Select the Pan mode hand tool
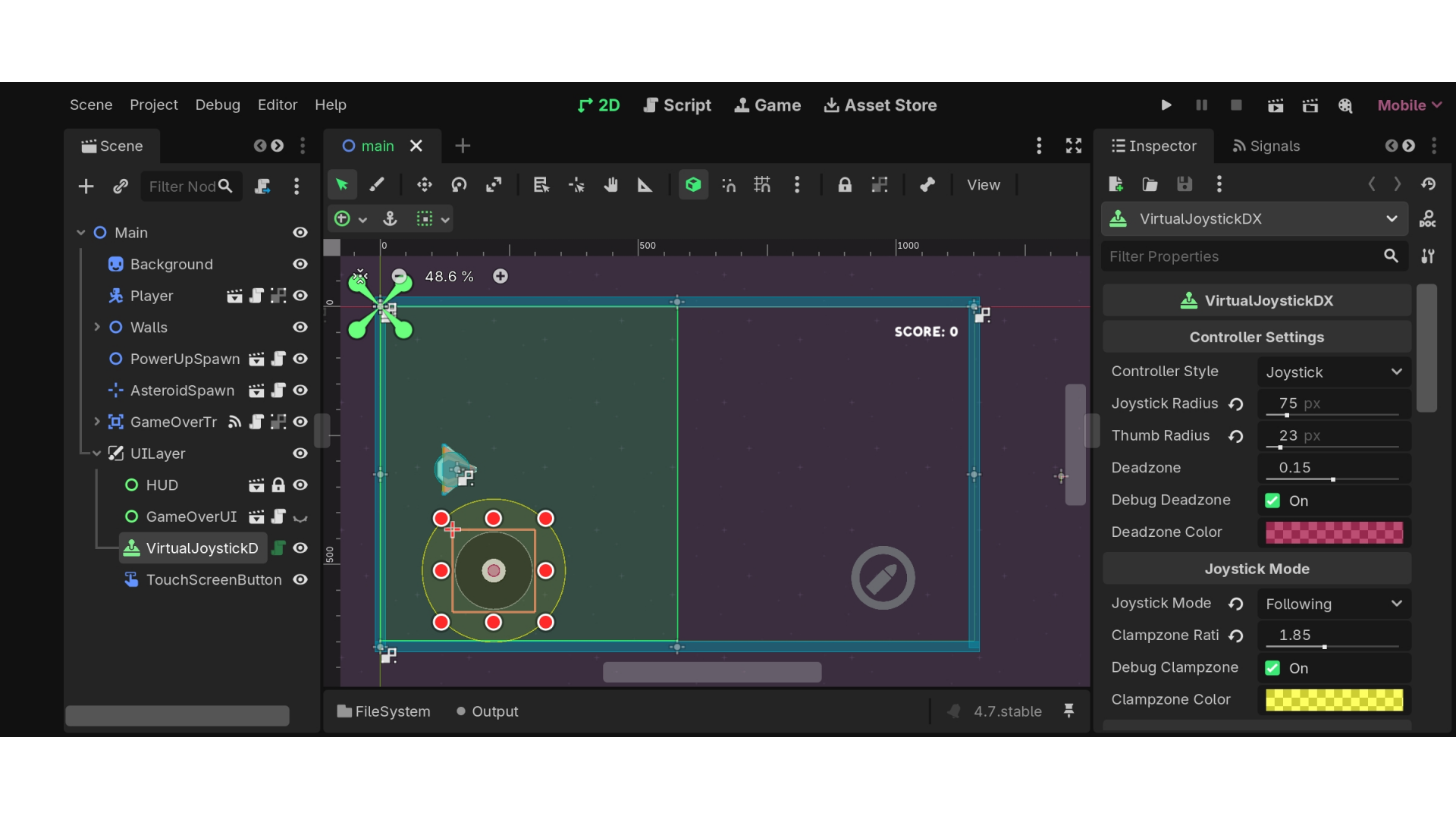Screen dimensions: 1456x819 tap(610, 185)
